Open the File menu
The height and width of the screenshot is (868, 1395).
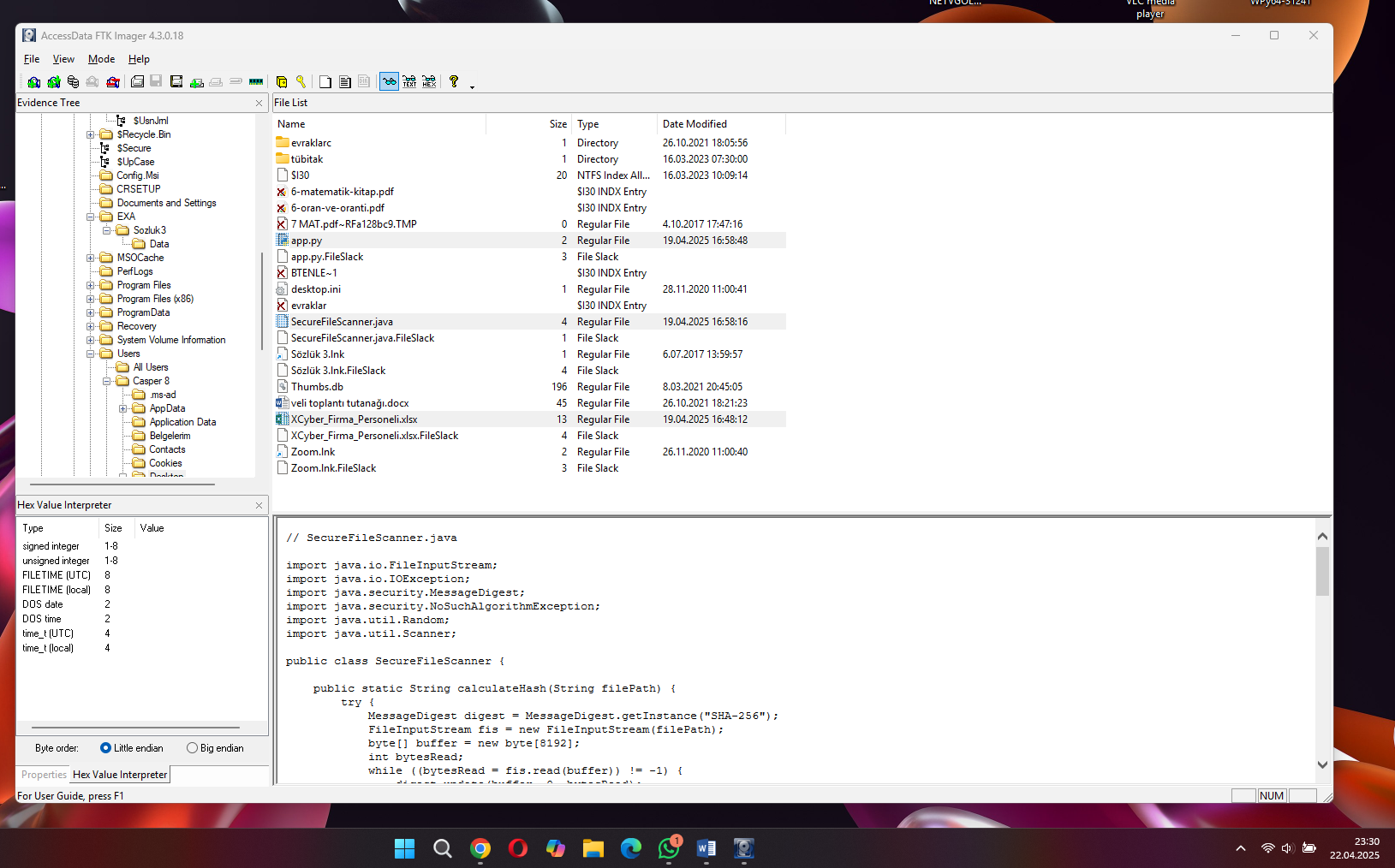point(32,59)
